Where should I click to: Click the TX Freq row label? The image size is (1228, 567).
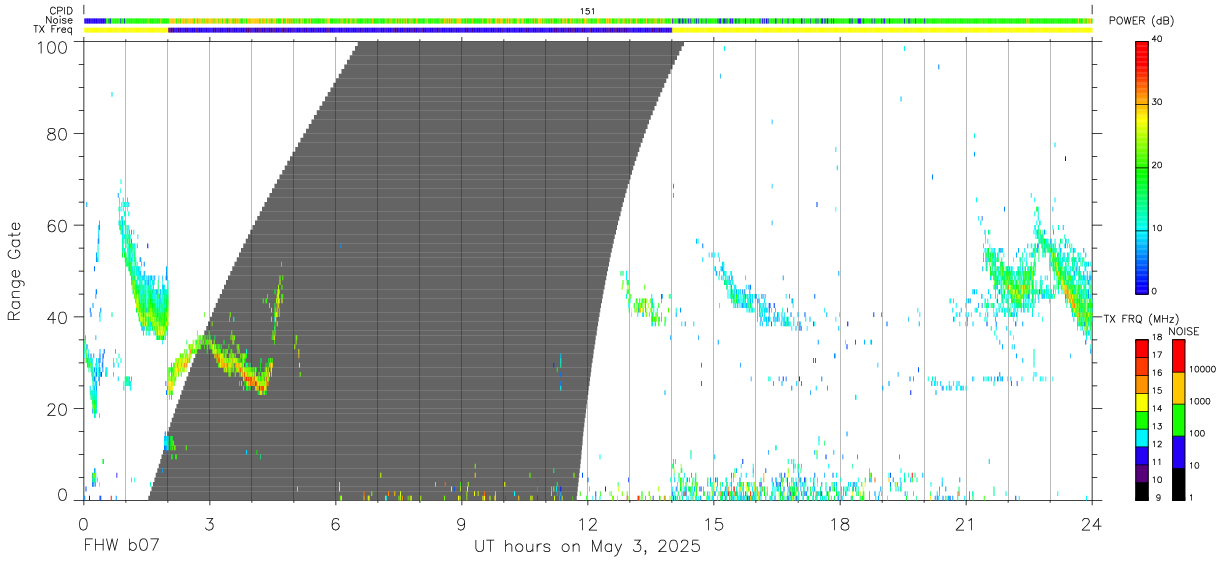point(54,30)
